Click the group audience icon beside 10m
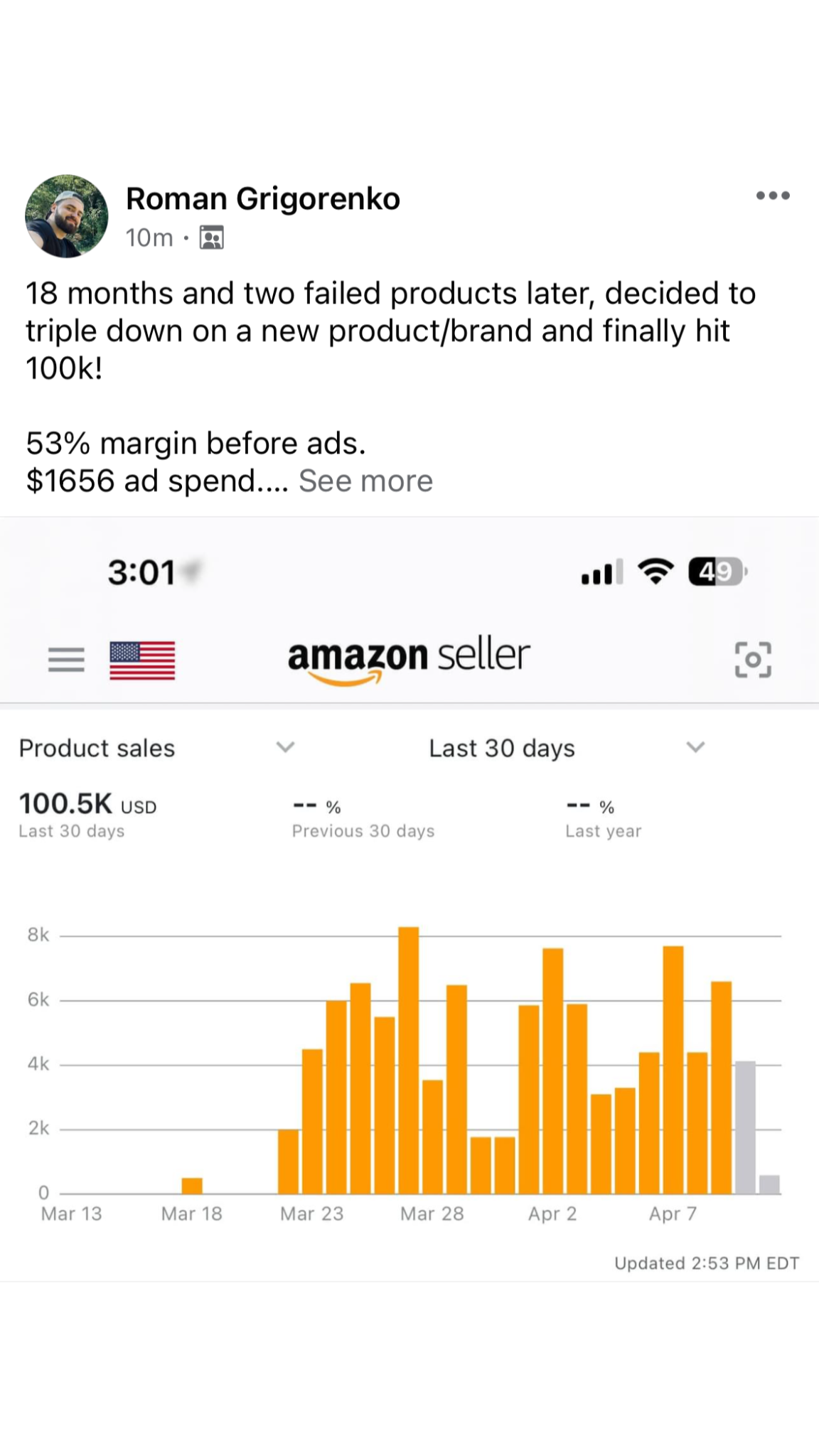This screenshot has height=1456, width=819. click(211, 237)
